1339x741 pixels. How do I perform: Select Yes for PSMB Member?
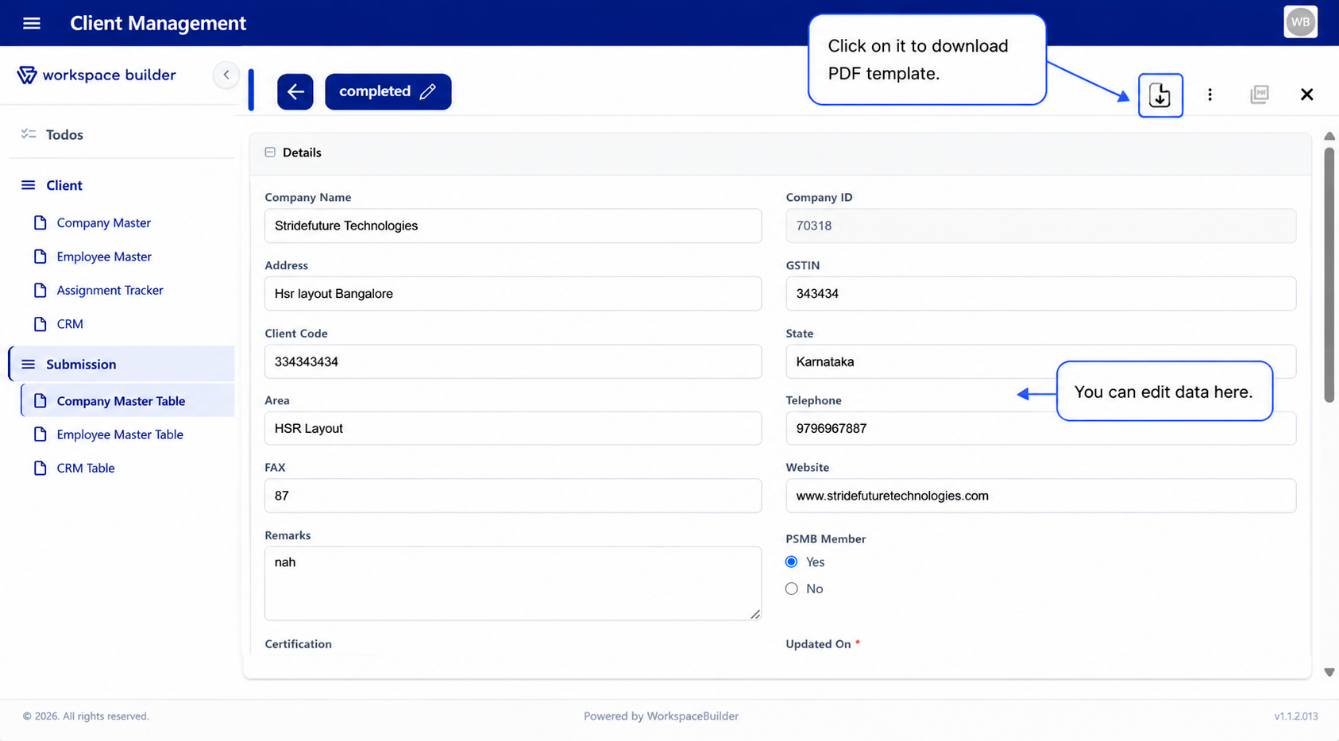[792, 562]
